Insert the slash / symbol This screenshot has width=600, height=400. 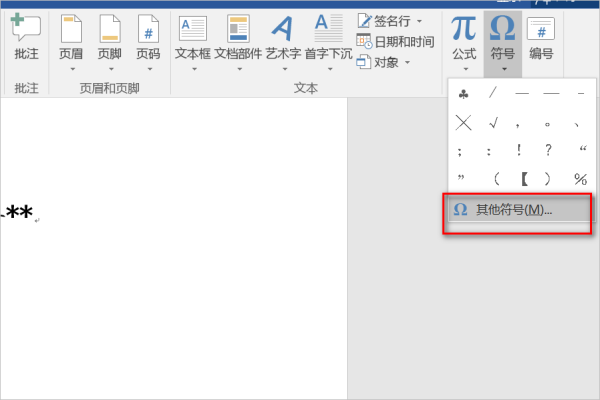click(493, 92)
